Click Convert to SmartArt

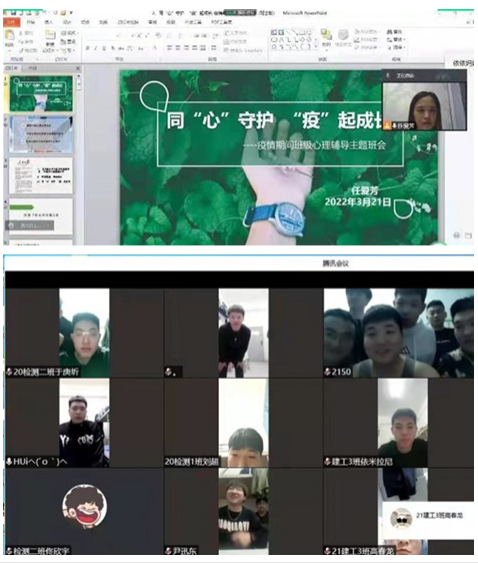[x=243, y=50]
